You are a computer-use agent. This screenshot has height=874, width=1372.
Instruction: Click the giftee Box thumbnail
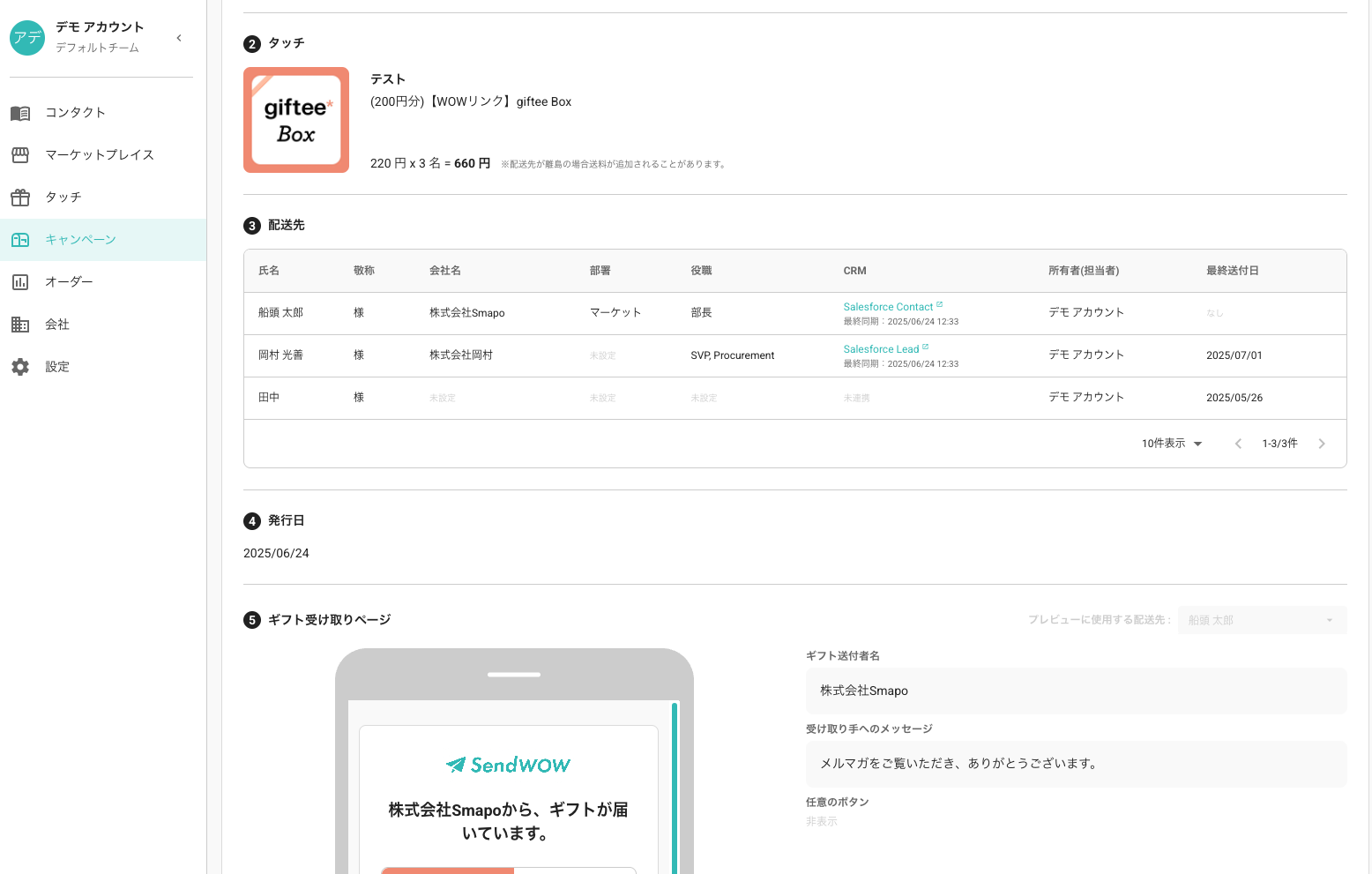(x=296, y=120)
